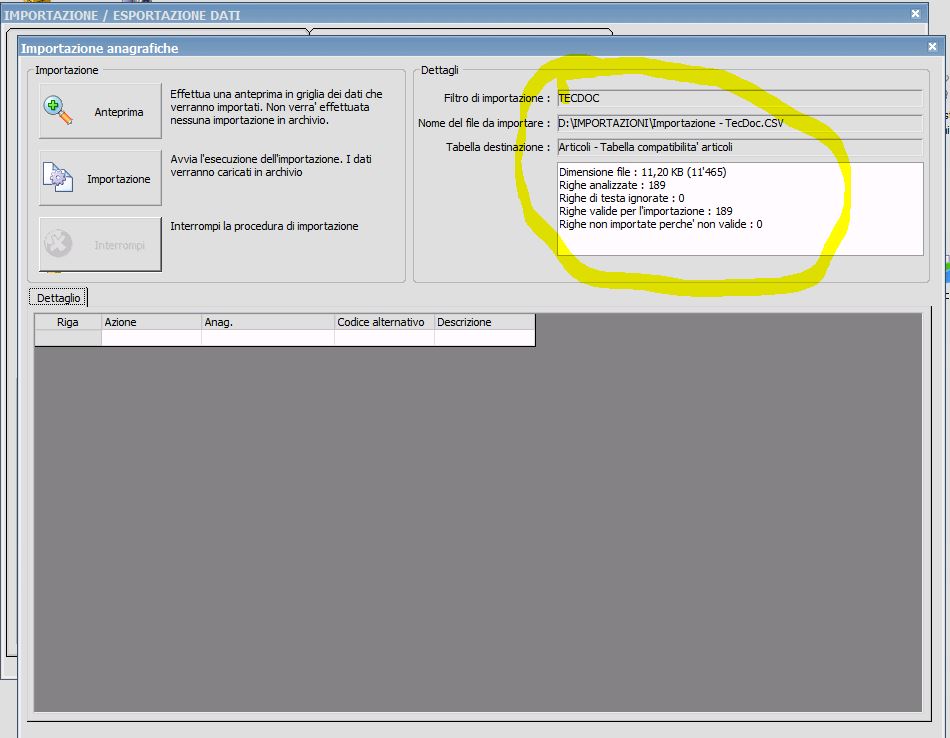Image resolution: width=950 pixels, height=738 pixels.
Task: Start the import with Importazione button
Action: (101, 178)
